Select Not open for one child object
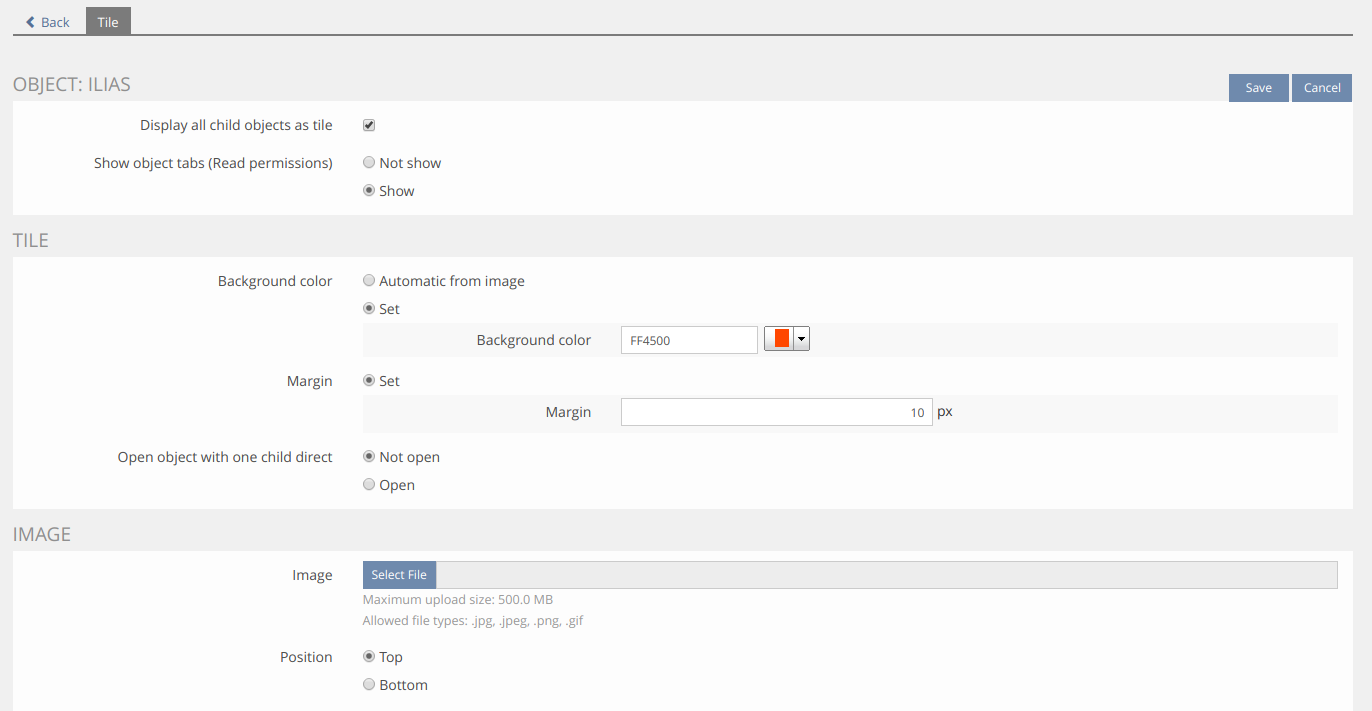This screenshot has height=711, width=1372. tap(369, 457)
